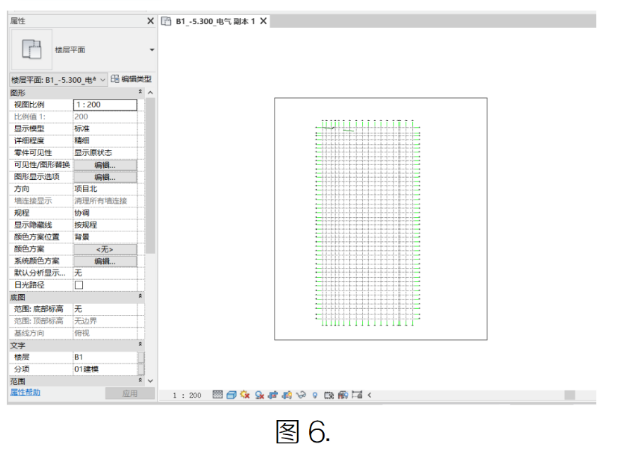Collapse view control bar with < arrow
Viewport: 617px width, 449px height.
click(369, 395)
